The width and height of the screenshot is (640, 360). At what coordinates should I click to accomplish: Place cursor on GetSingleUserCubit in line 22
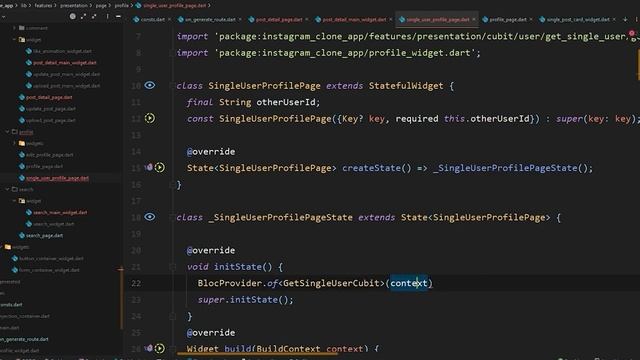point(331,283)
